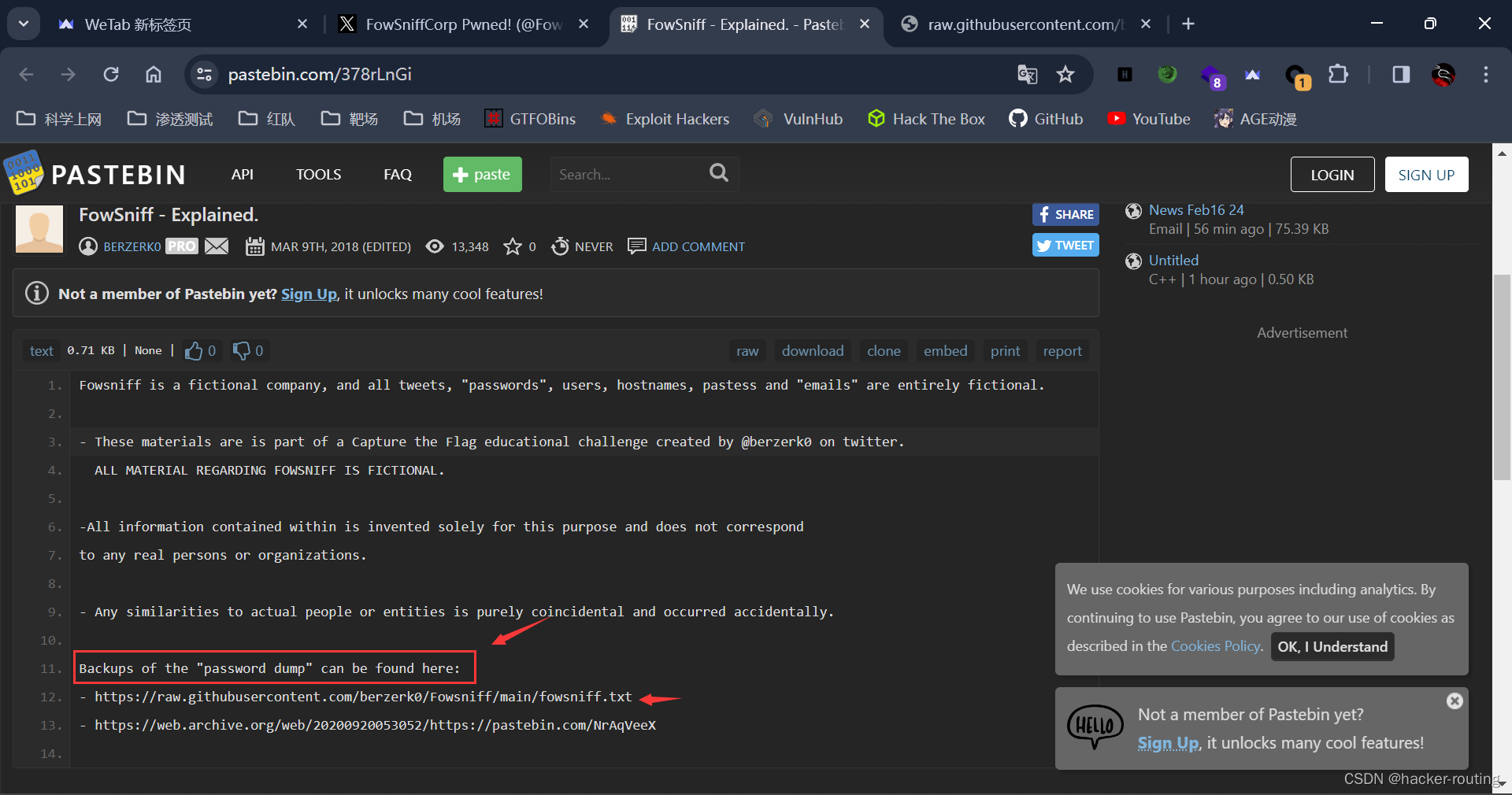Toggle the browser side panel
This screenshot has width=1512, height=795.
click(1401, 74)
